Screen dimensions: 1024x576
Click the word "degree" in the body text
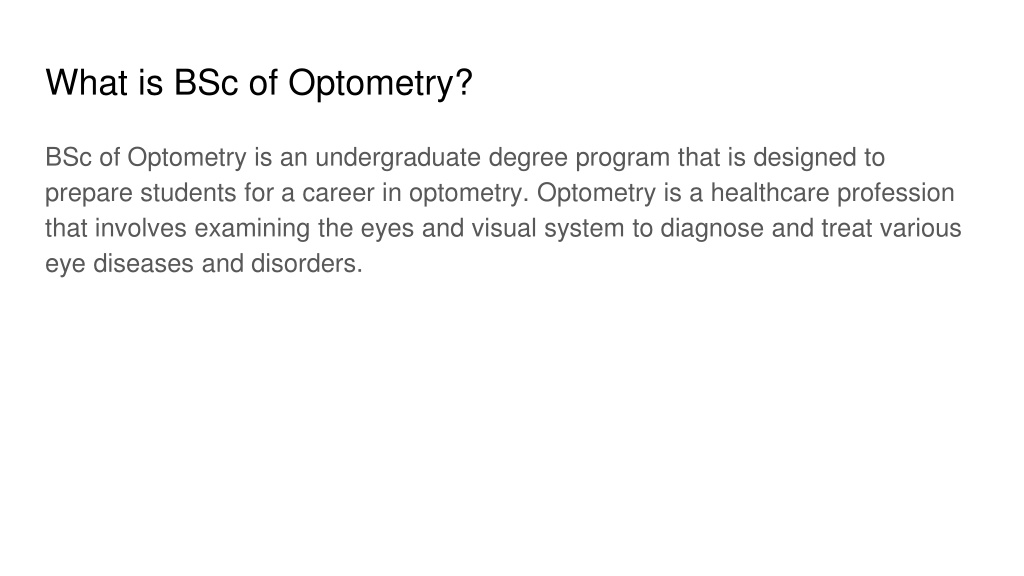click(x=528, y=158)
